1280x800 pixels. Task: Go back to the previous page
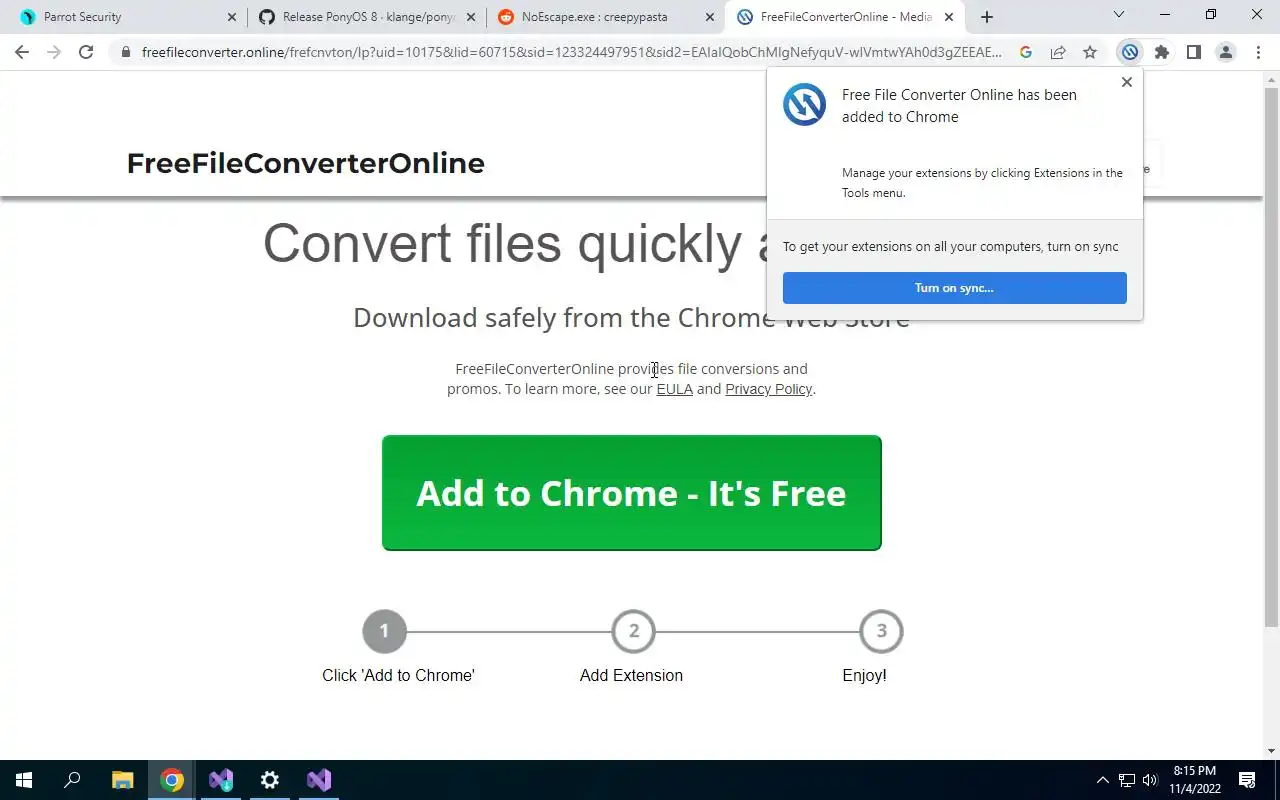click(22, 52)
